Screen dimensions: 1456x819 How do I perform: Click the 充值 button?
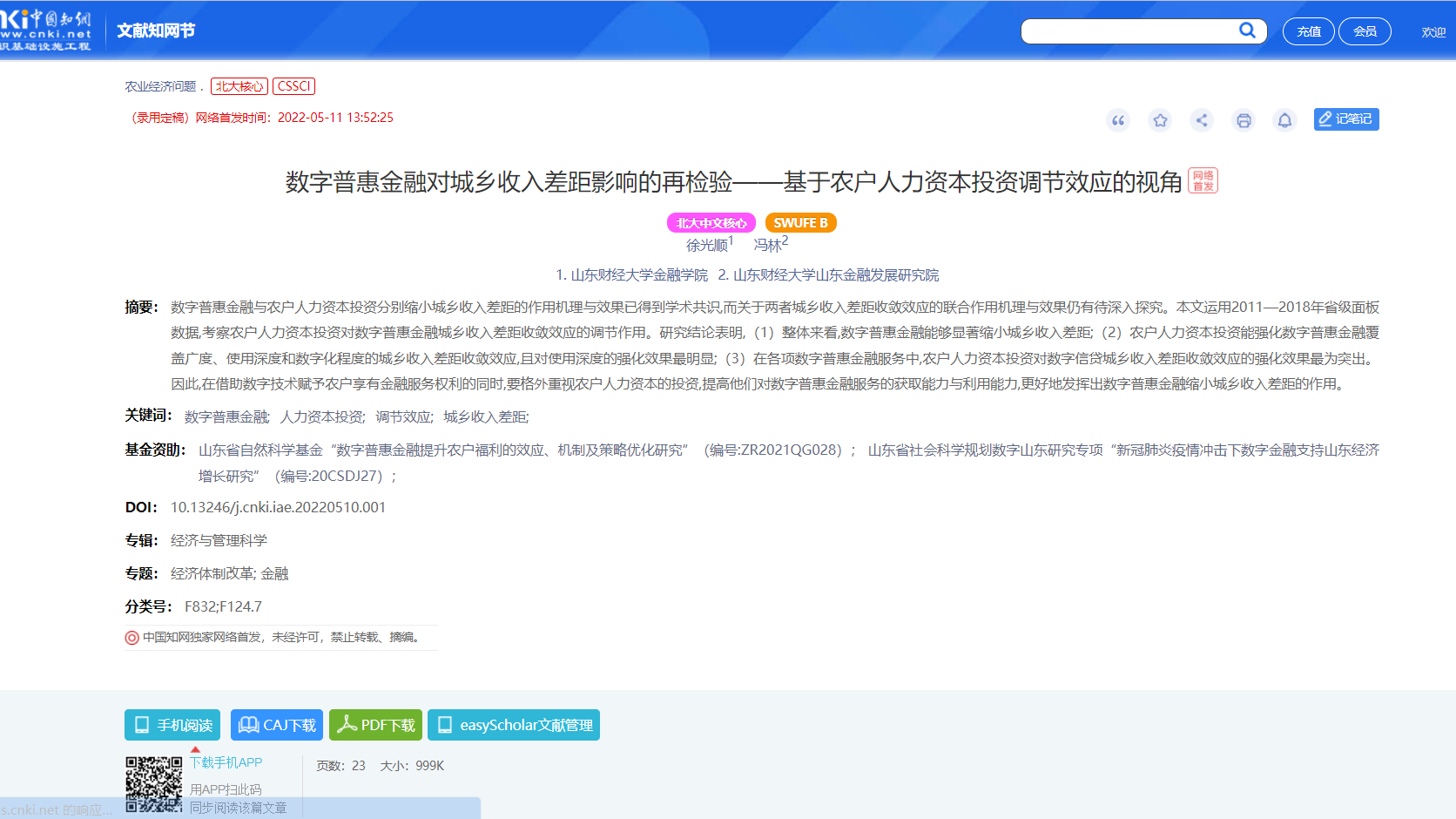tap(1309, 31)
